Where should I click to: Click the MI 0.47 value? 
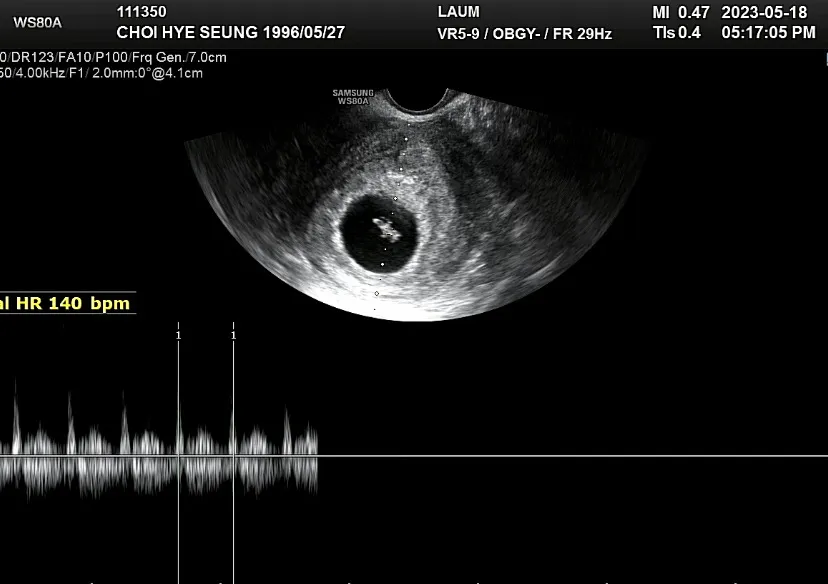681,12
